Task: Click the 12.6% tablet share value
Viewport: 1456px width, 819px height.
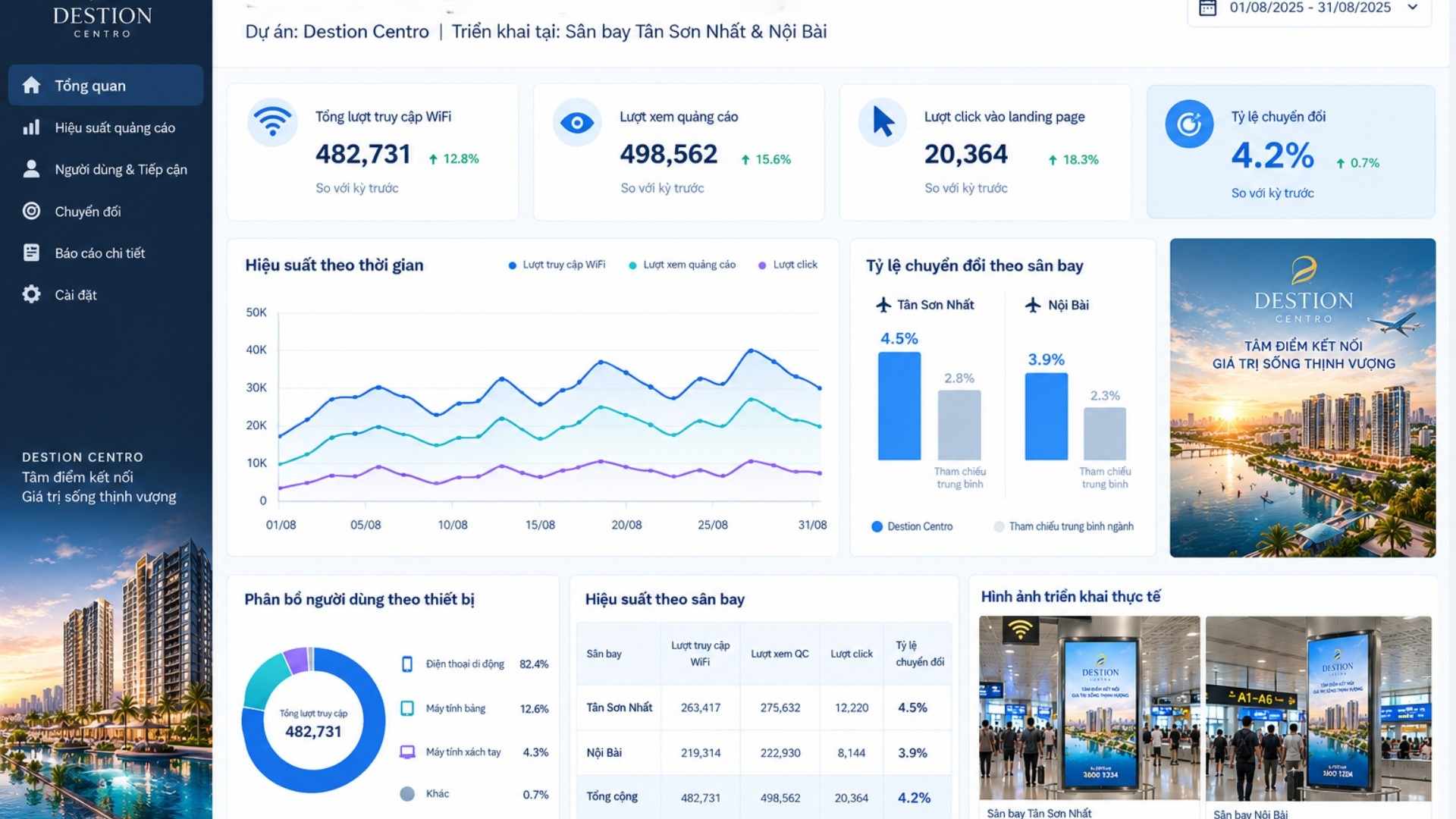Action: (534, 709)
